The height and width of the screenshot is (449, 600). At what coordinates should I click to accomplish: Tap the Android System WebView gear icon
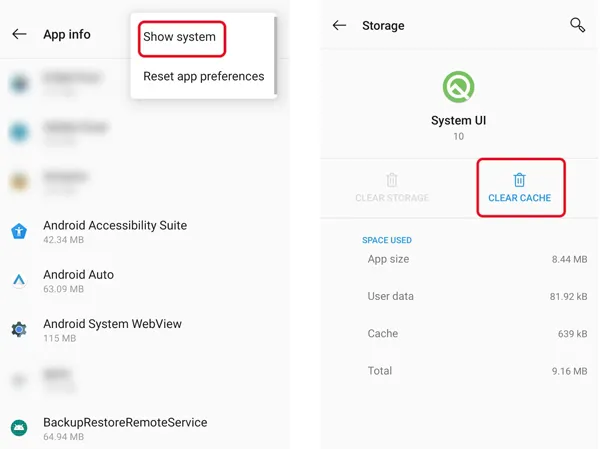pos(19,329)
